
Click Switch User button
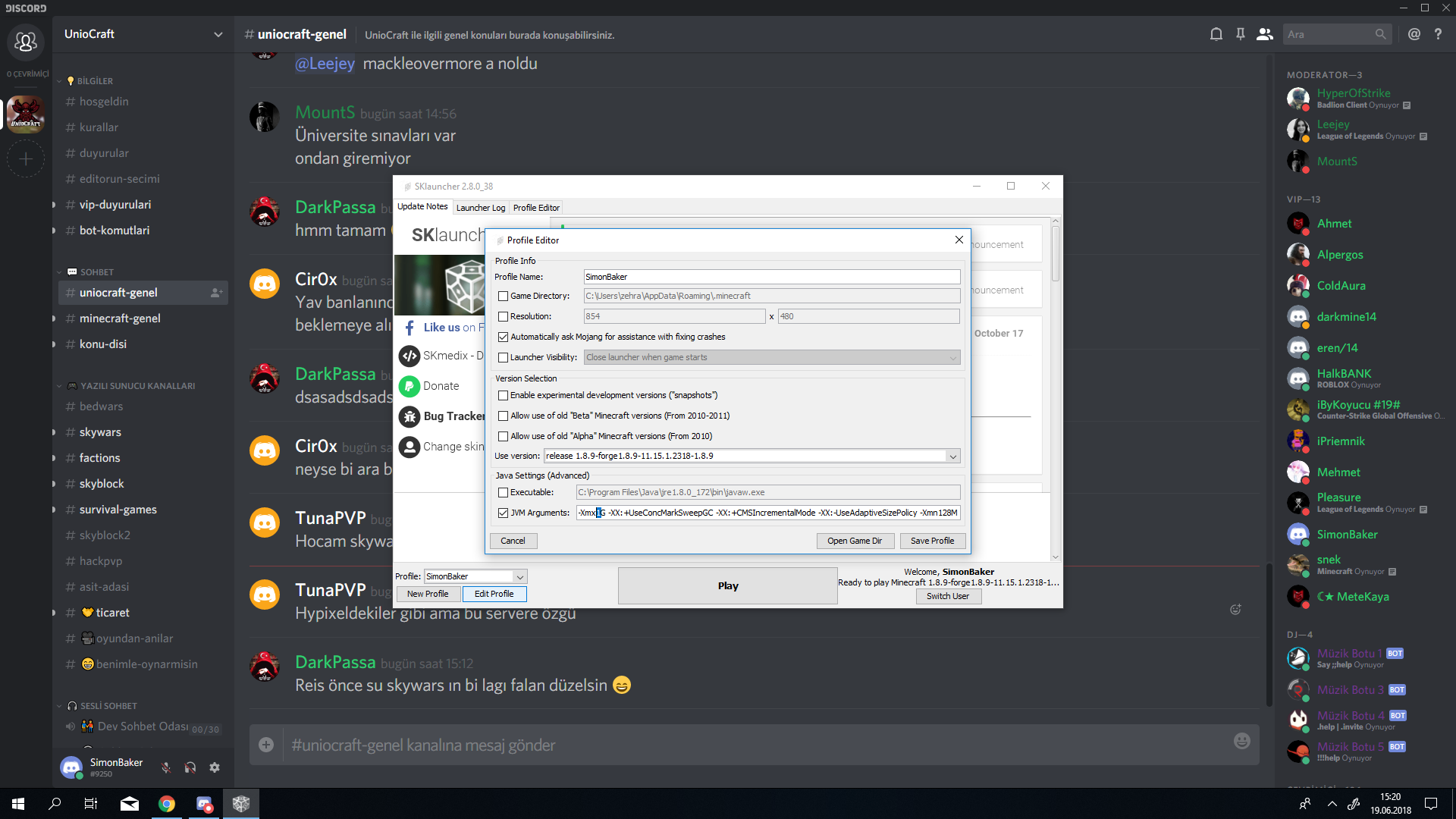pos(948,597)
